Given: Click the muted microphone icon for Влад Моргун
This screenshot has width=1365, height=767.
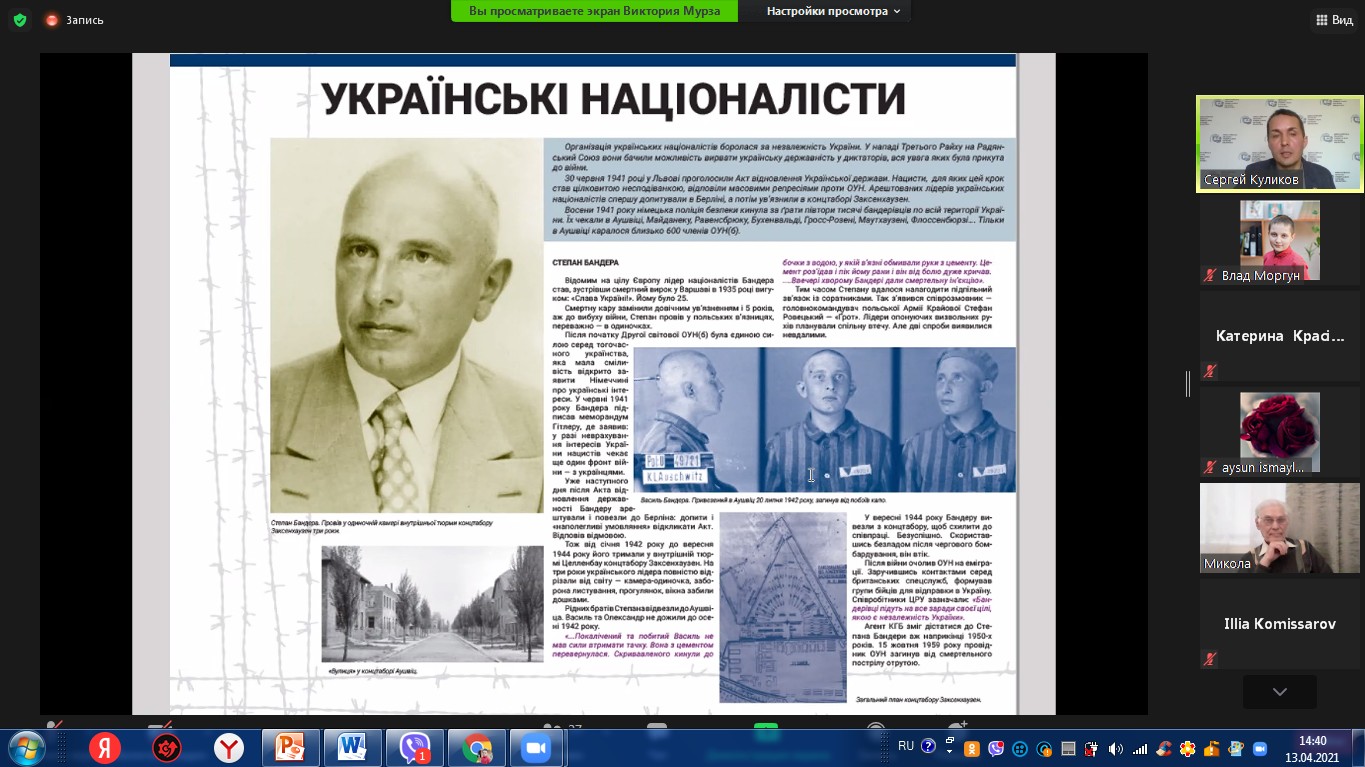Looking at the screenshot, I should point(1210,275).
